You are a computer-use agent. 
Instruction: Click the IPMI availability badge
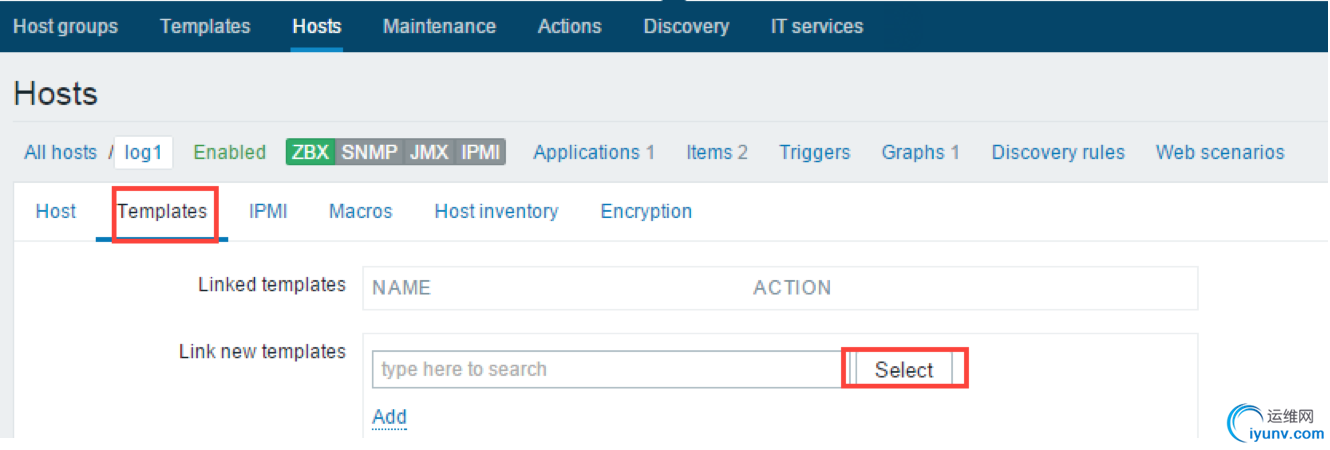point(481,153)
